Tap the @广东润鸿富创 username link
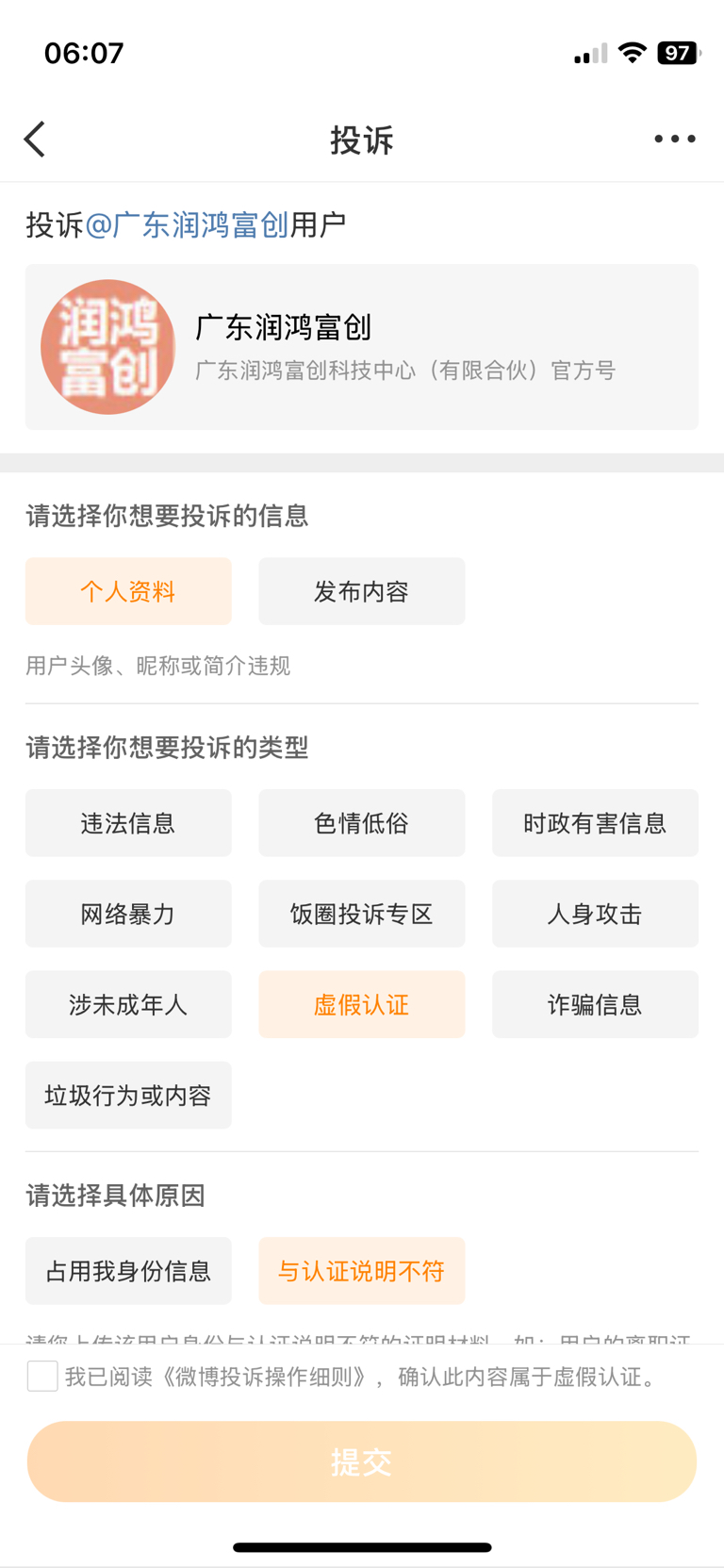Screen dimensions: 724x1568 coord(187,225)
